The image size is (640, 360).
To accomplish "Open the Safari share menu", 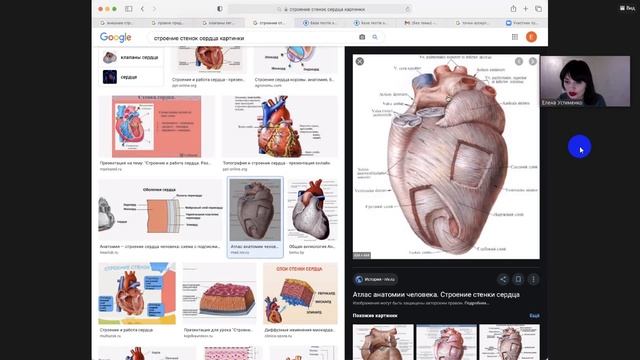I will tap(513, 9).
